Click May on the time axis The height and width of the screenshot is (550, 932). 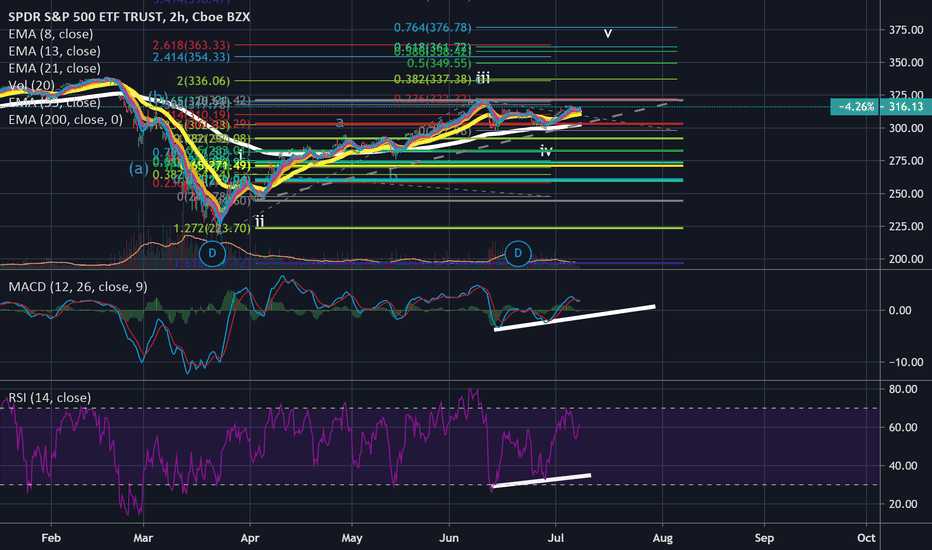click(352, 538)
